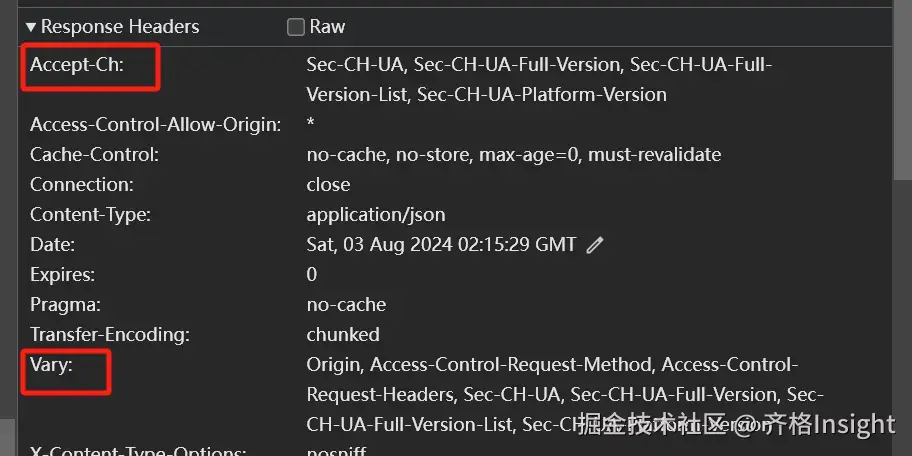Click the pencil edit icon beside Date
Image resolution: width=912 pixels, height=456 pixels.
click(595, 245)
